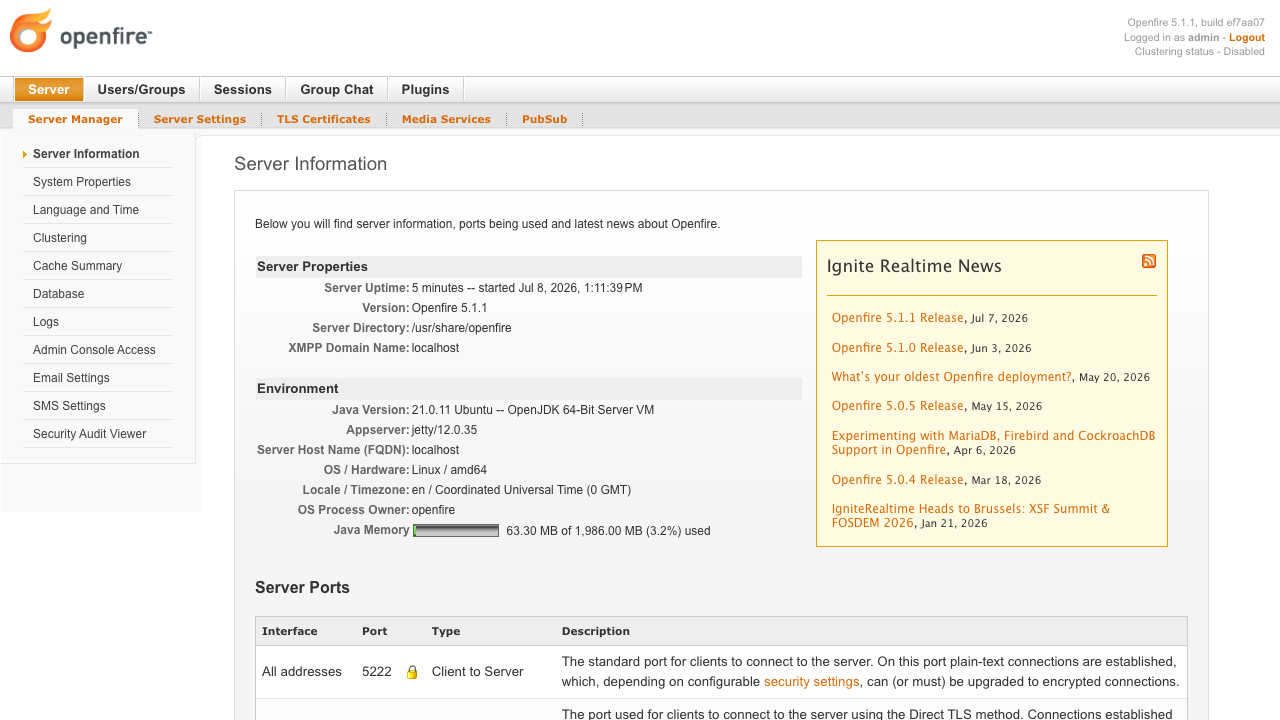The height and width of the screenshot is (720, 1280).
Task: Click the lock icon next to port 5222
Action: pos(412,672)
